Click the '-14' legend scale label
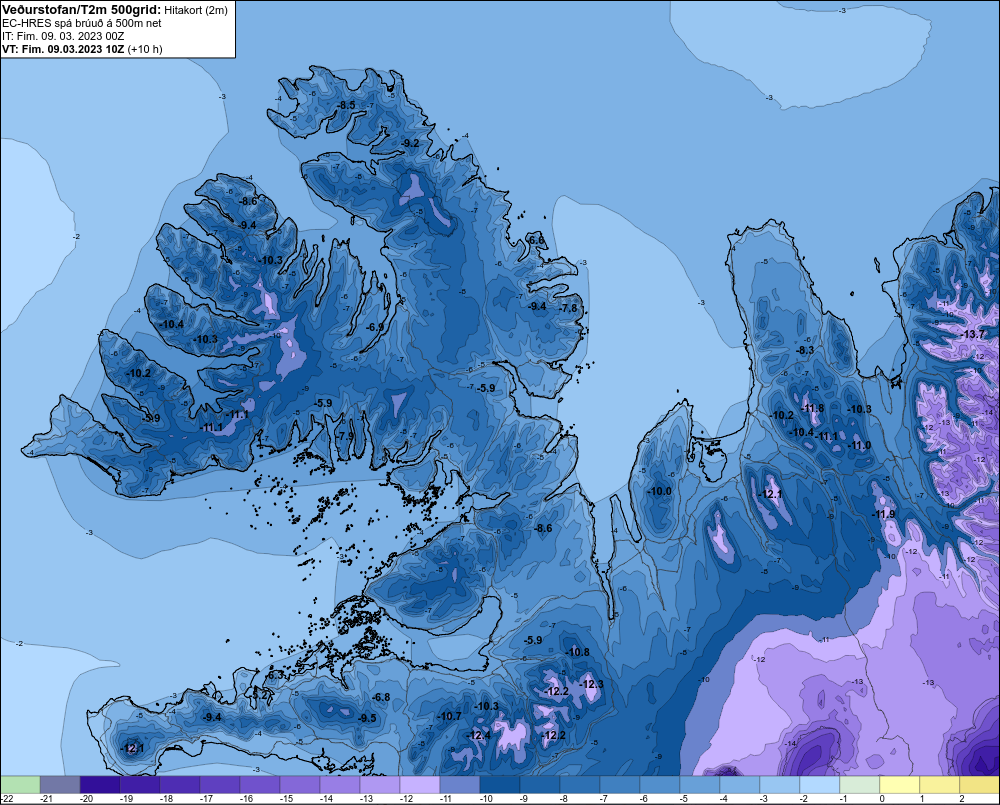 [x=327, y=799]
